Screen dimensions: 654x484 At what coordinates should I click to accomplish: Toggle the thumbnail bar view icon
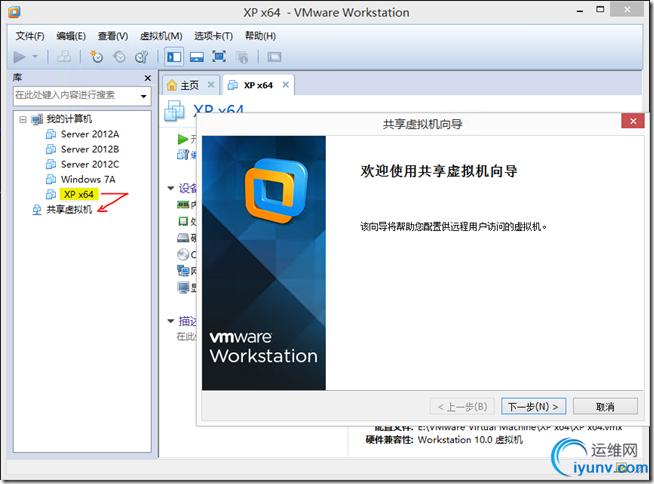[x=197, y=57]
